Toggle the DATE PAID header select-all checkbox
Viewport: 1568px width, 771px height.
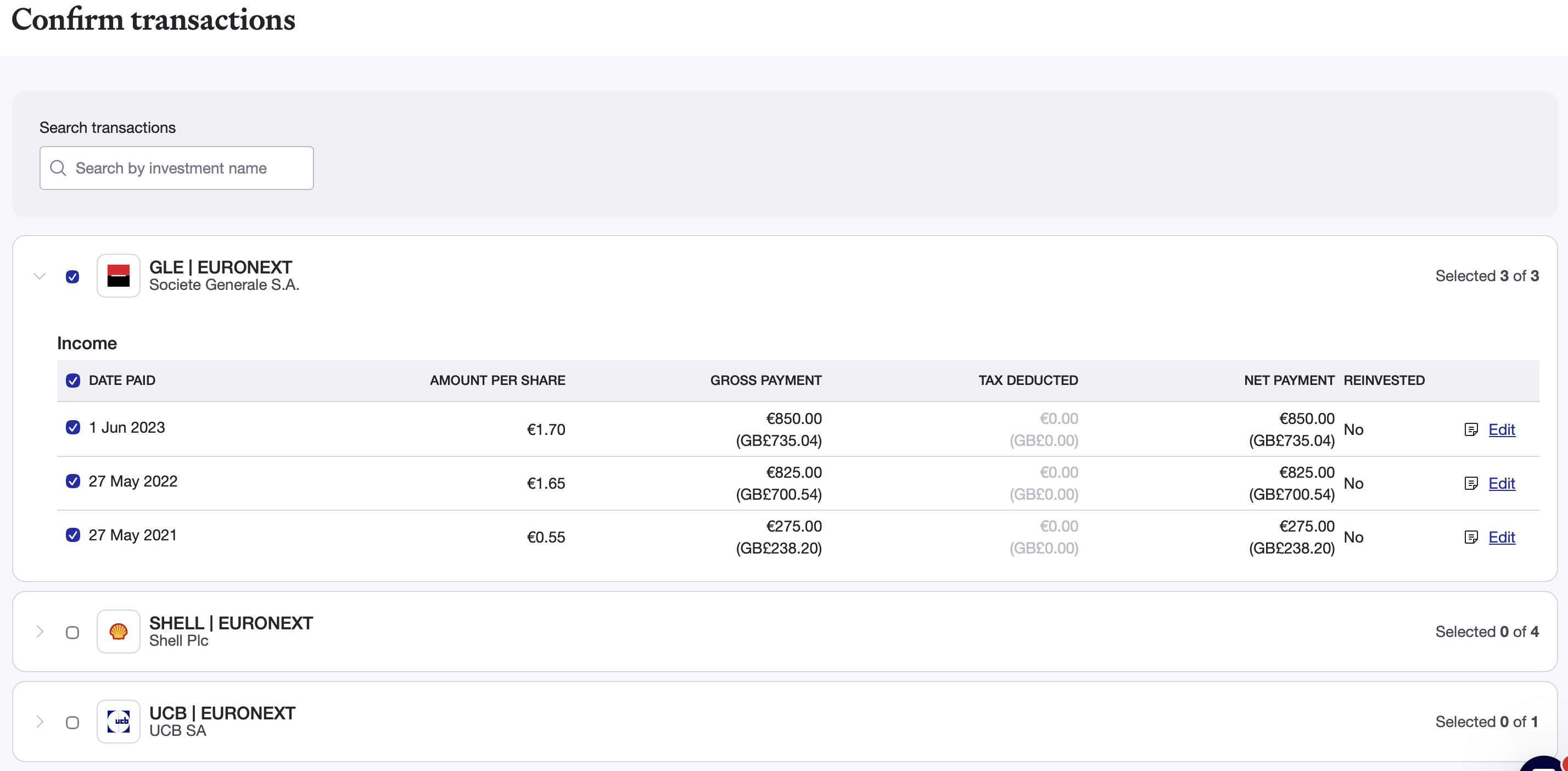point(73,381)
